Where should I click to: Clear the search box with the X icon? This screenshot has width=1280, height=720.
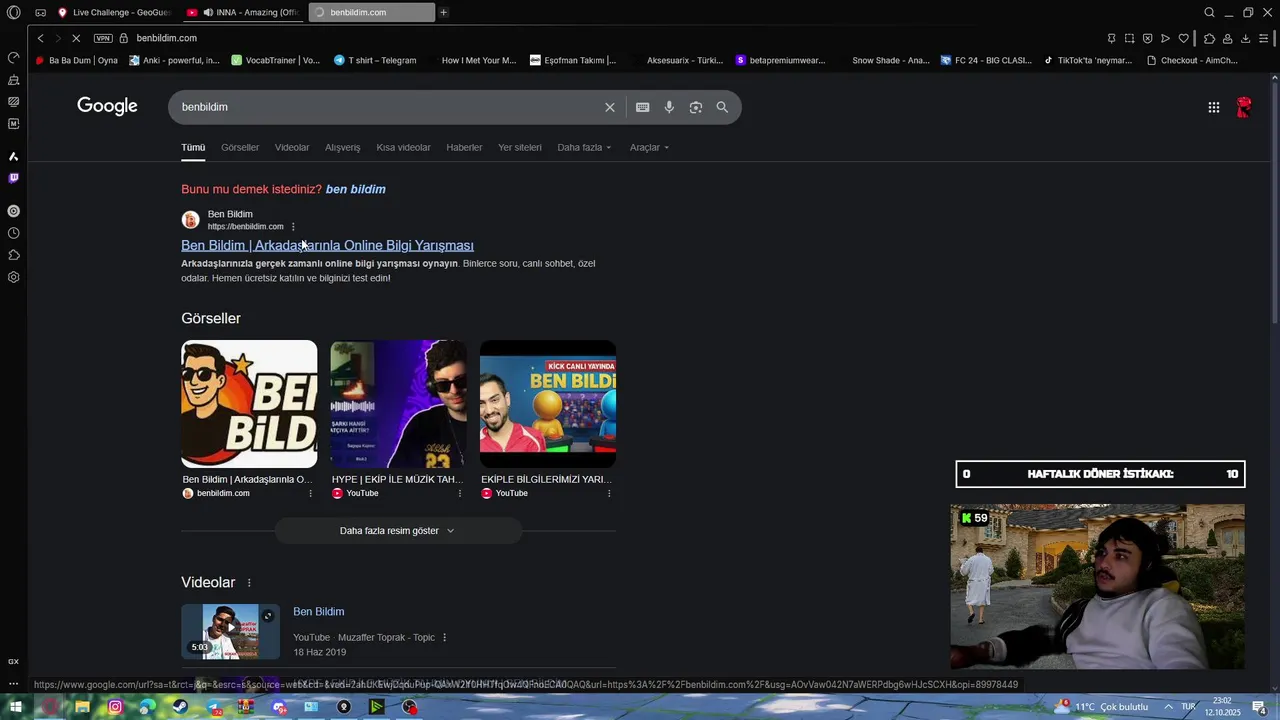(x=610, y=107)
